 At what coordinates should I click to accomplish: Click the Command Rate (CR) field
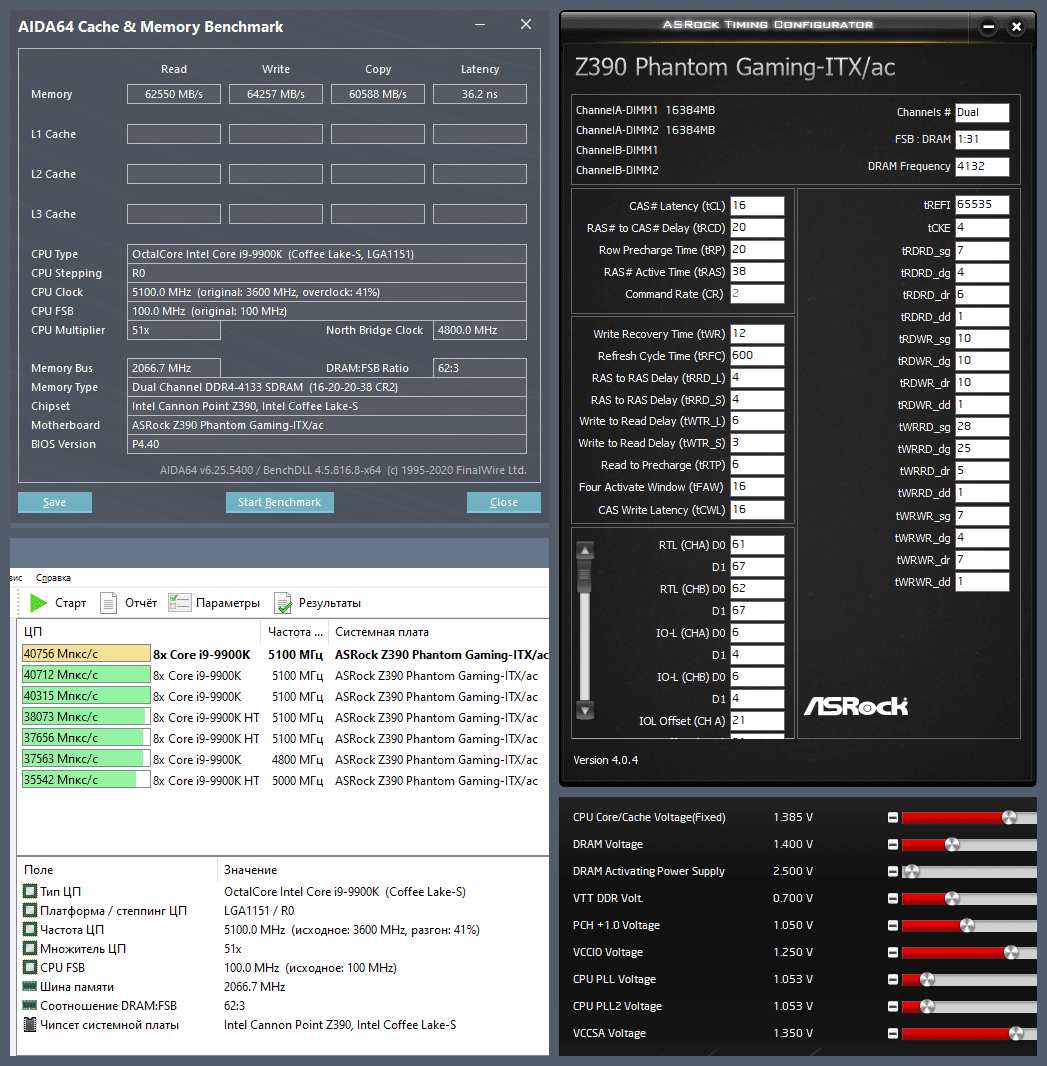tap(757, 294)
